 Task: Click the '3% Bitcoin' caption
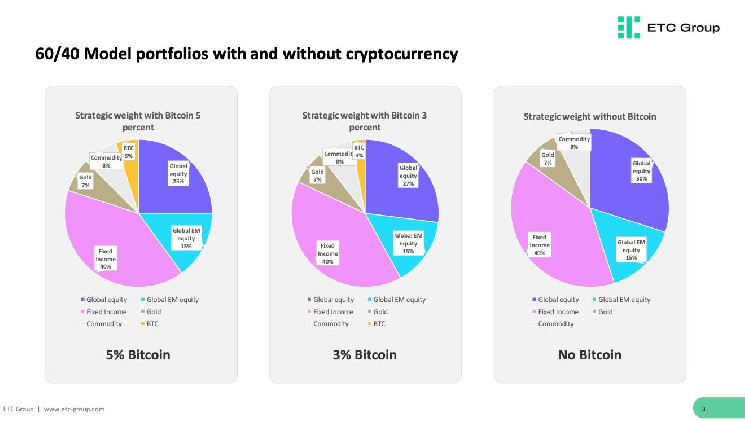coord(364,355)
